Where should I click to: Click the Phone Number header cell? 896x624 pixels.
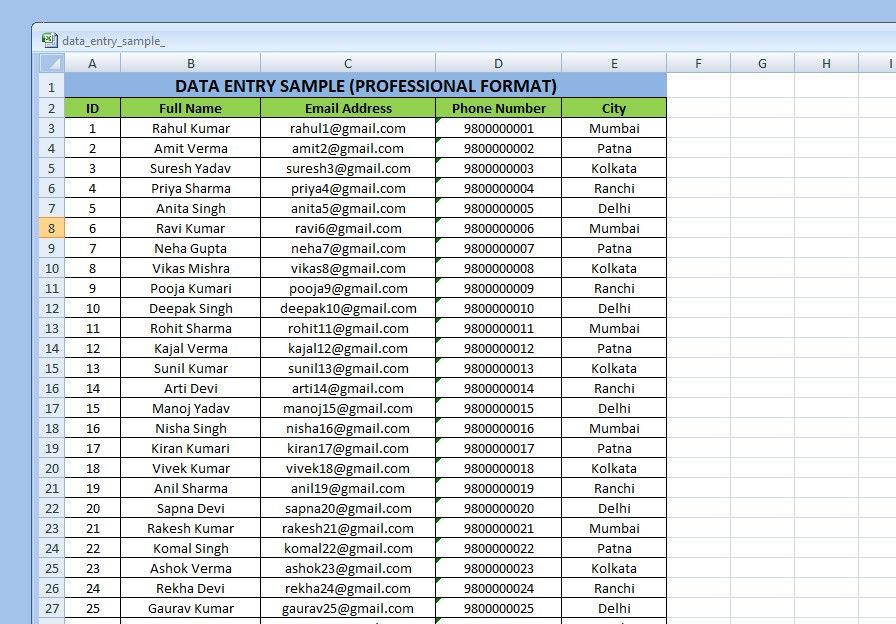(x=498, y=108)
